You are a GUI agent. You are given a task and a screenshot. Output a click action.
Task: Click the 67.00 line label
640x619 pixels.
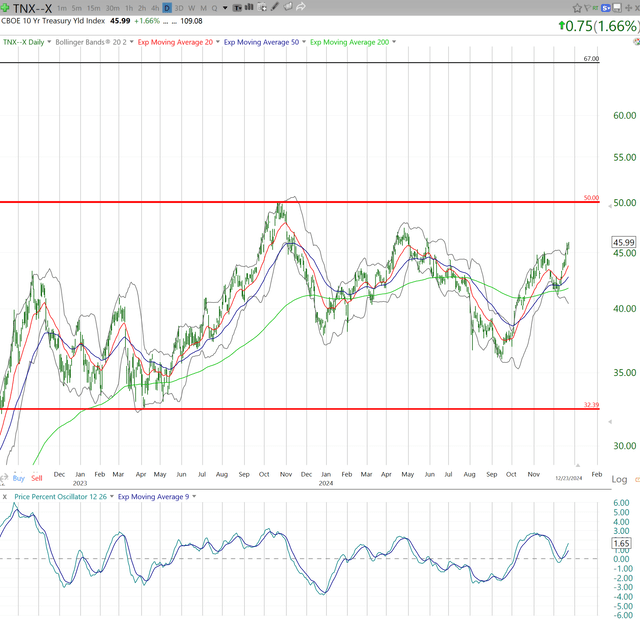591,59
